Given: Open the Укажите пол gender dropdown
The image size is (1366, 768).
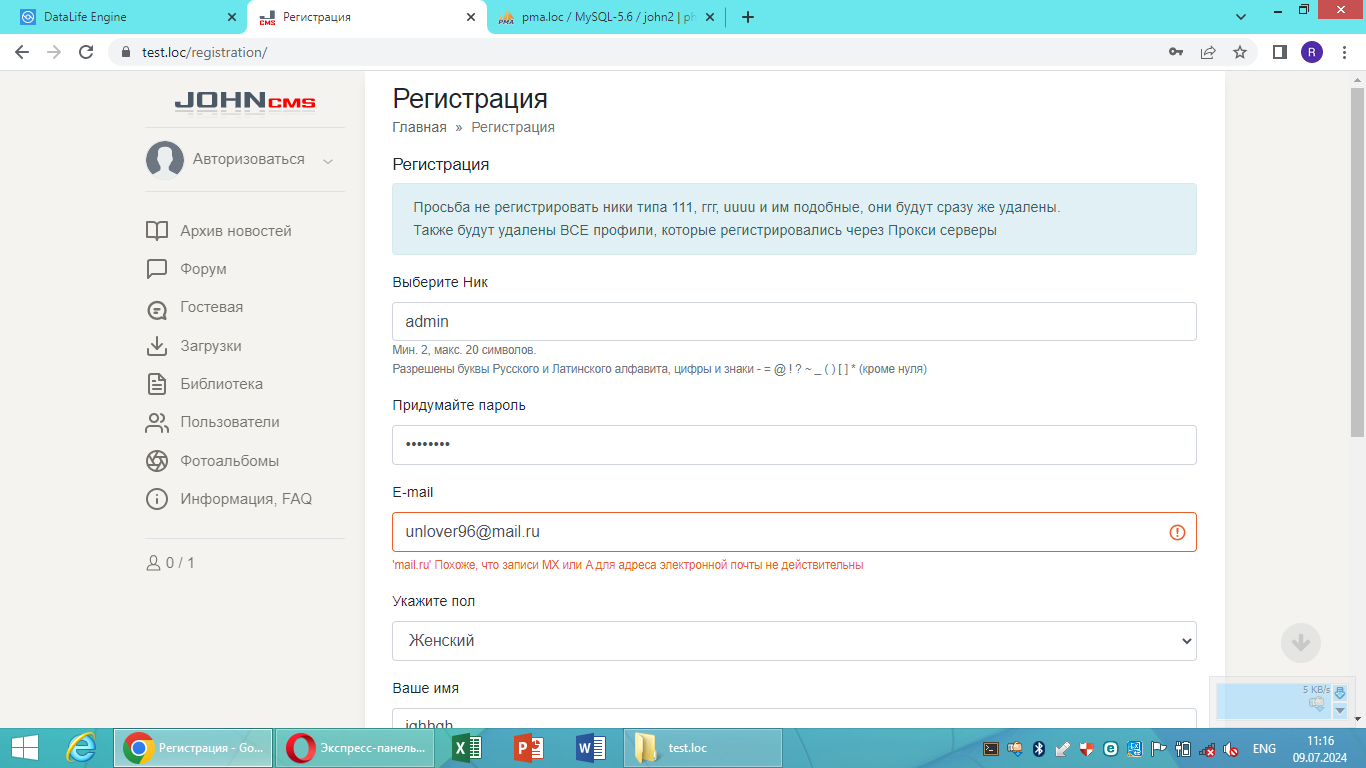Looking at the screenshot, I should click(794, 641).
